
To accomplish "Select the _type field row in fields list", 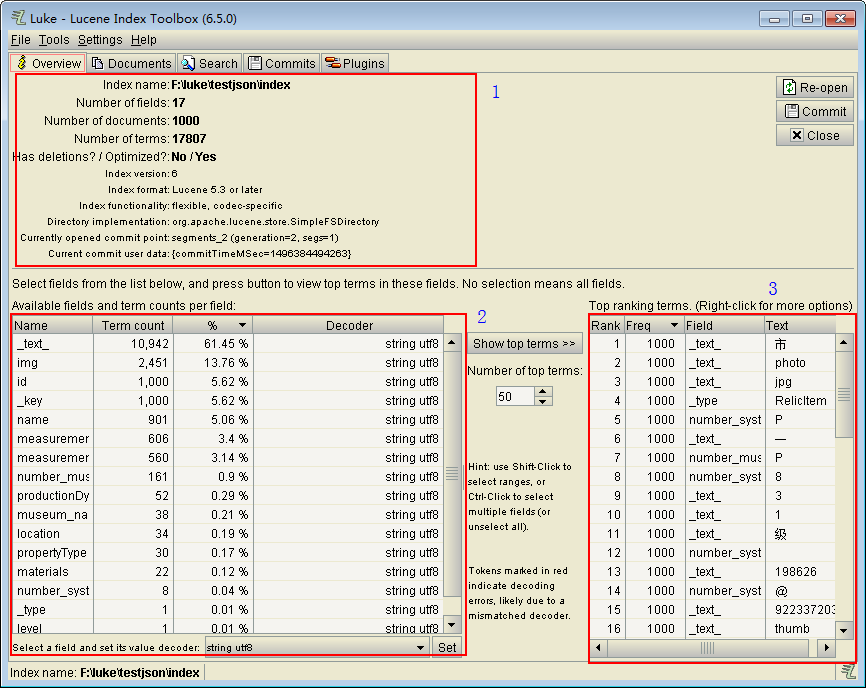I will pyautogui.click(x=228, y=610).
